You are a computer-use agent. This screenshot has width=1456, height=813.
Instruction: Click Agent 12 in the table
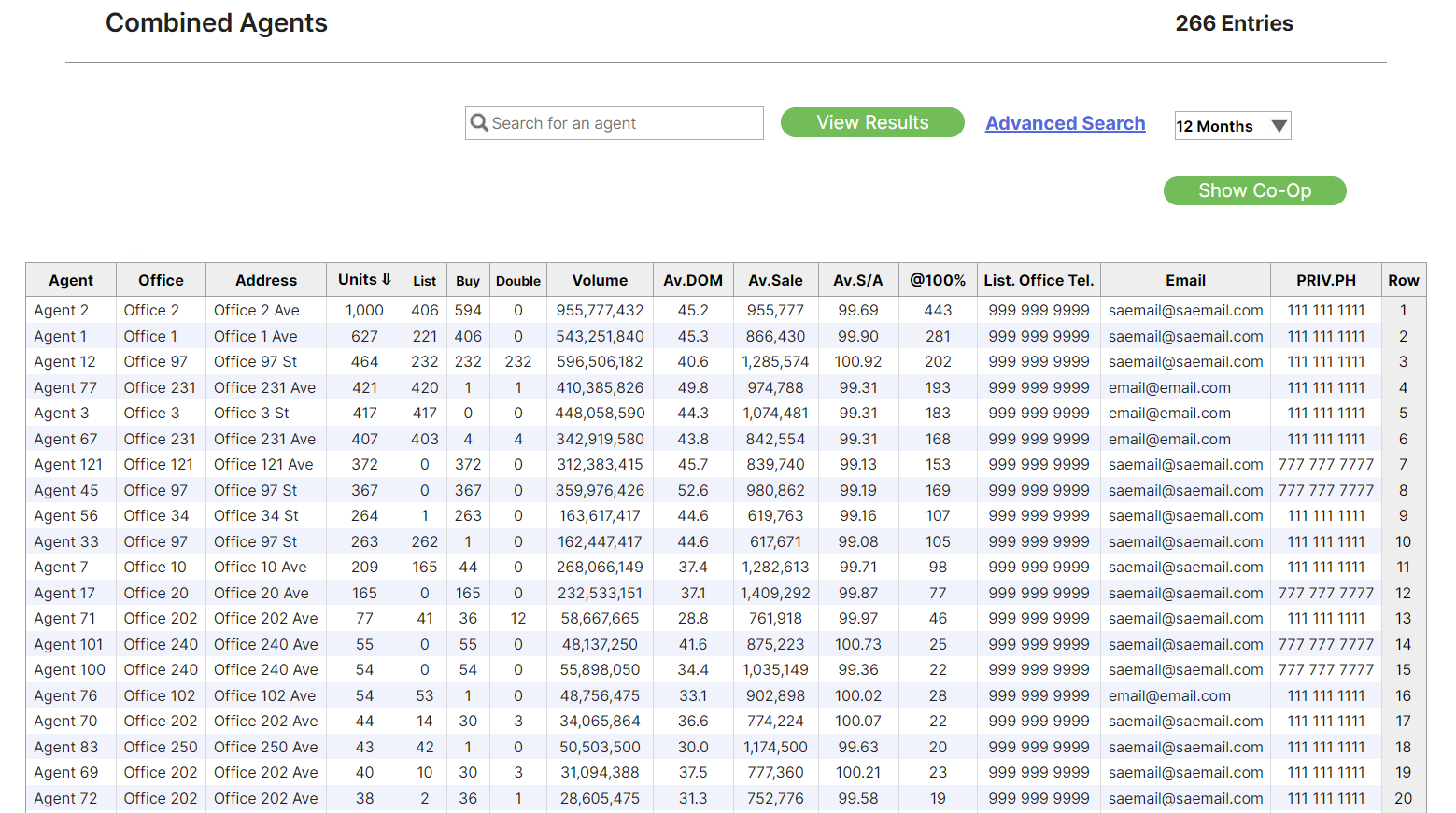[64, 362]
